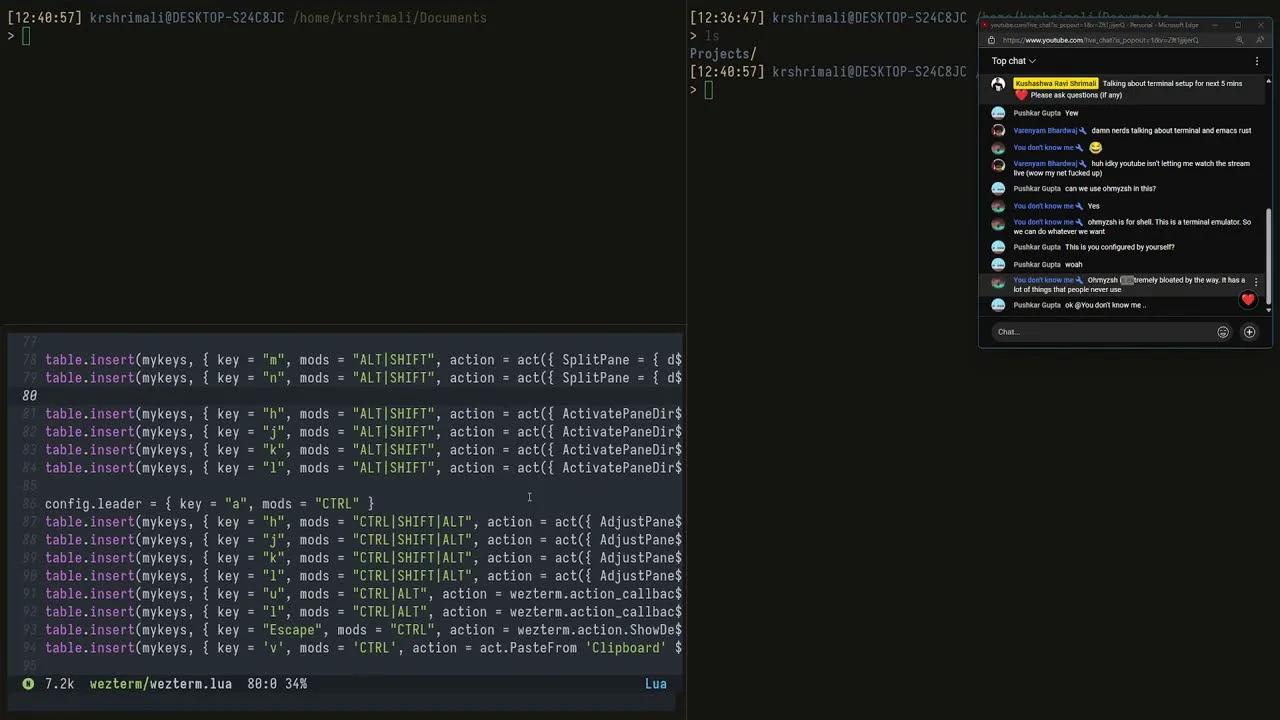Open the Top chat dropdown
Screen dimensions: 1280x720
pos(1013,61)
